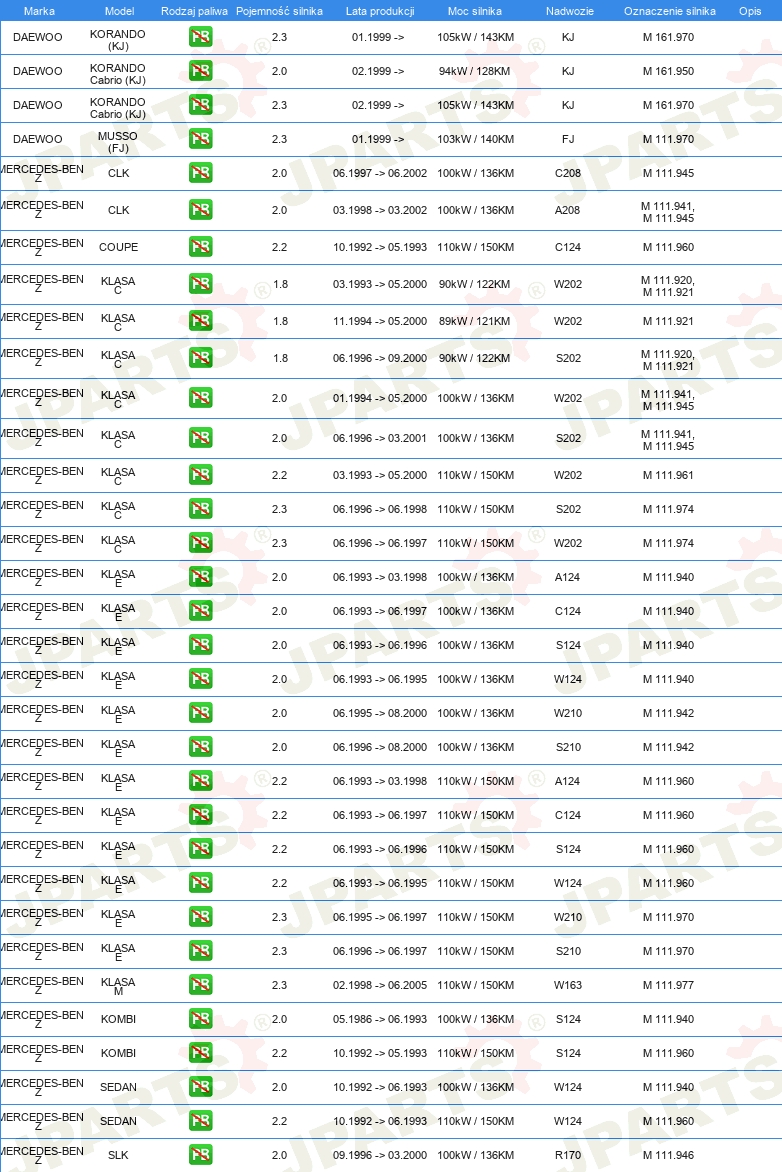Screen dimensions: 782x1172
Task: Click the 89kW / 121KM power cell
Action: [475, 321]
